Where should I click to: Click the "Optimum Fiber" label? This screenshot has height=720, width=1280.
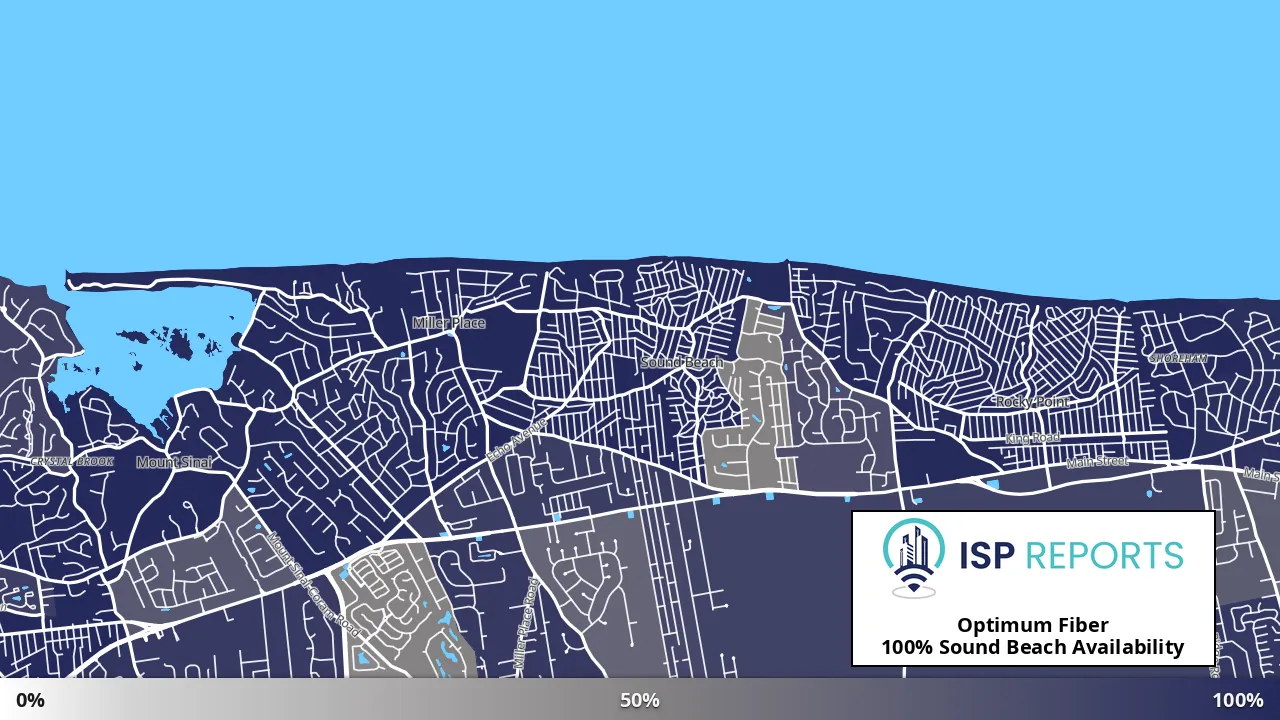coord(1033,625)
